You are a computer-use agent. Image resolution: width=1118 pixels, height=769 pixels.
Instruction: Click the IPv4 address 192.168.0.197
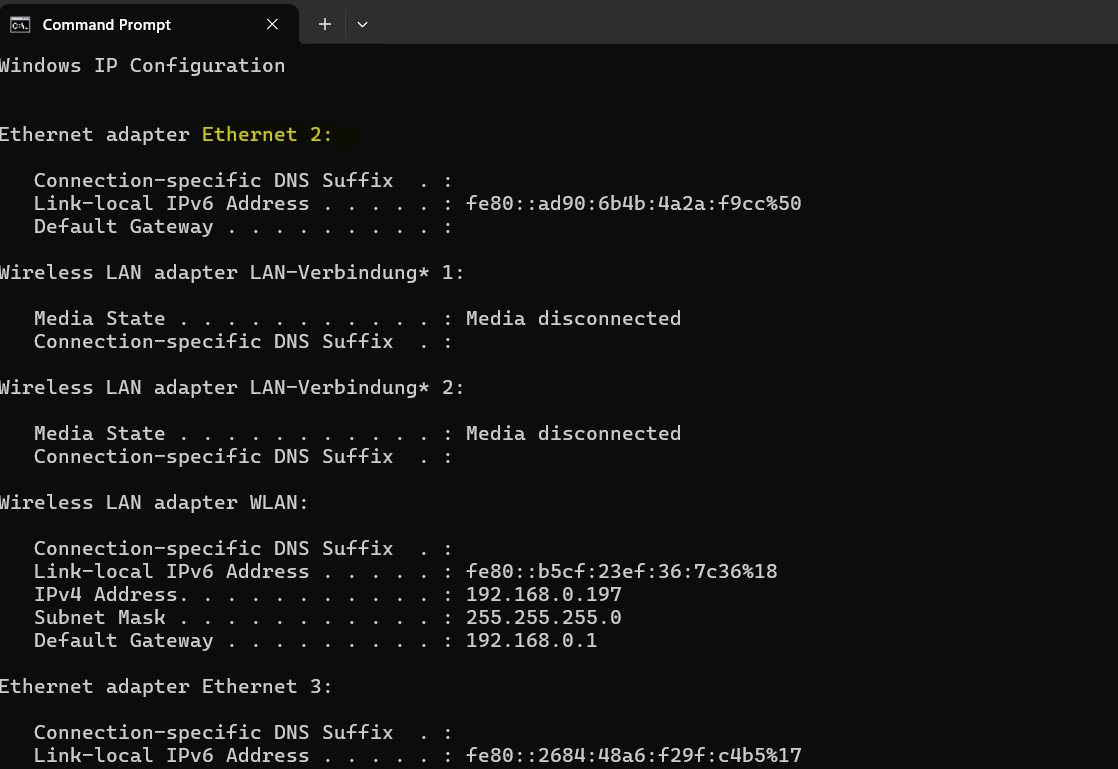tap(543, 595)
